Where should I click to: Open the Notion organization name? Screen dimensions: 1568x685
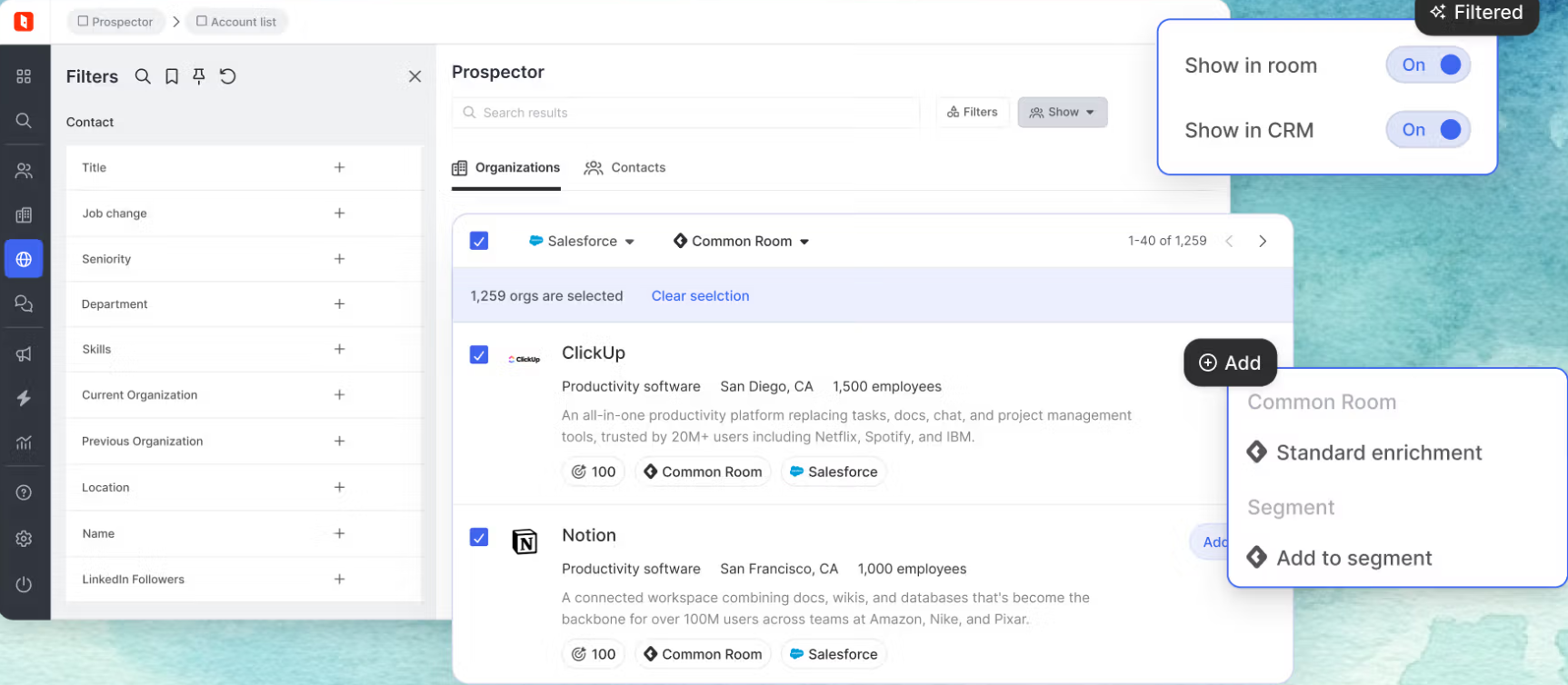(x=589, y=535)
